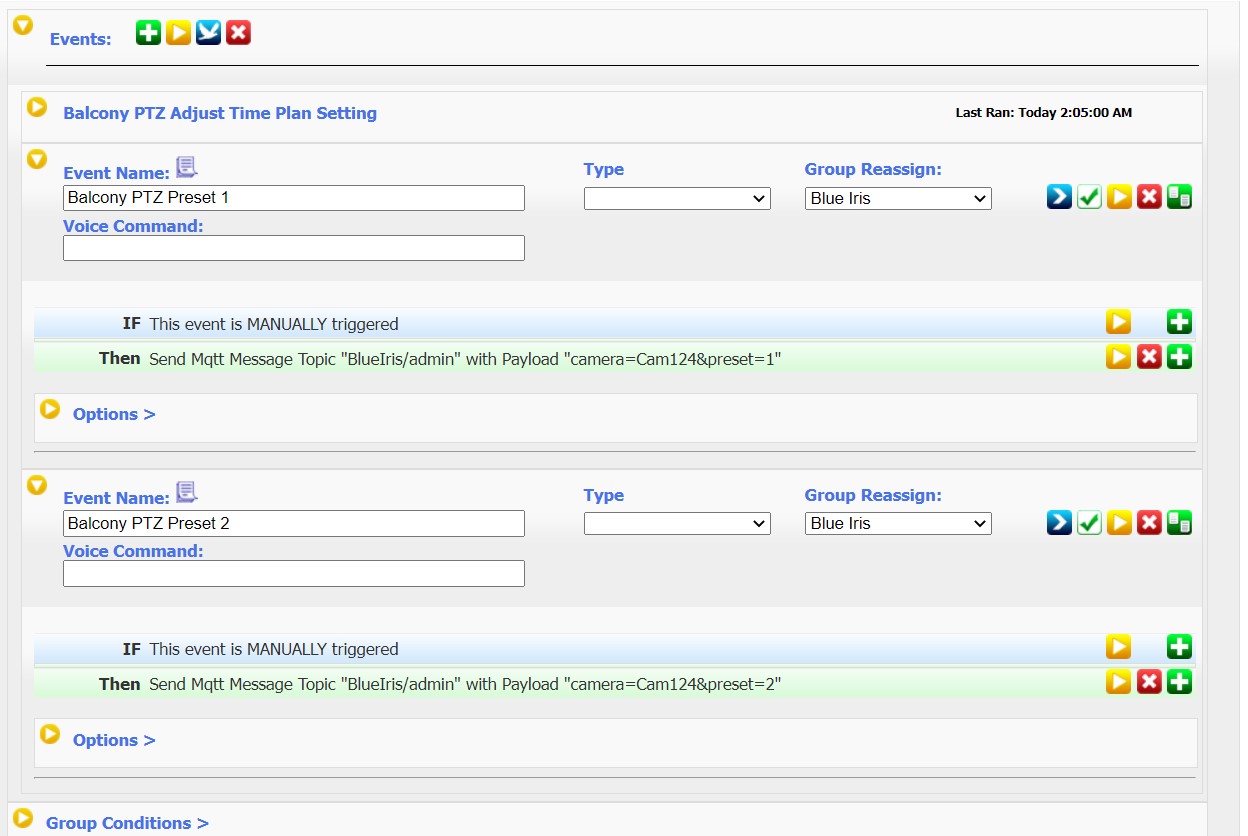Click the Event Name field containing Balcony PTZ Preset 2
The image size is (1248, 836).
[293, 523]
